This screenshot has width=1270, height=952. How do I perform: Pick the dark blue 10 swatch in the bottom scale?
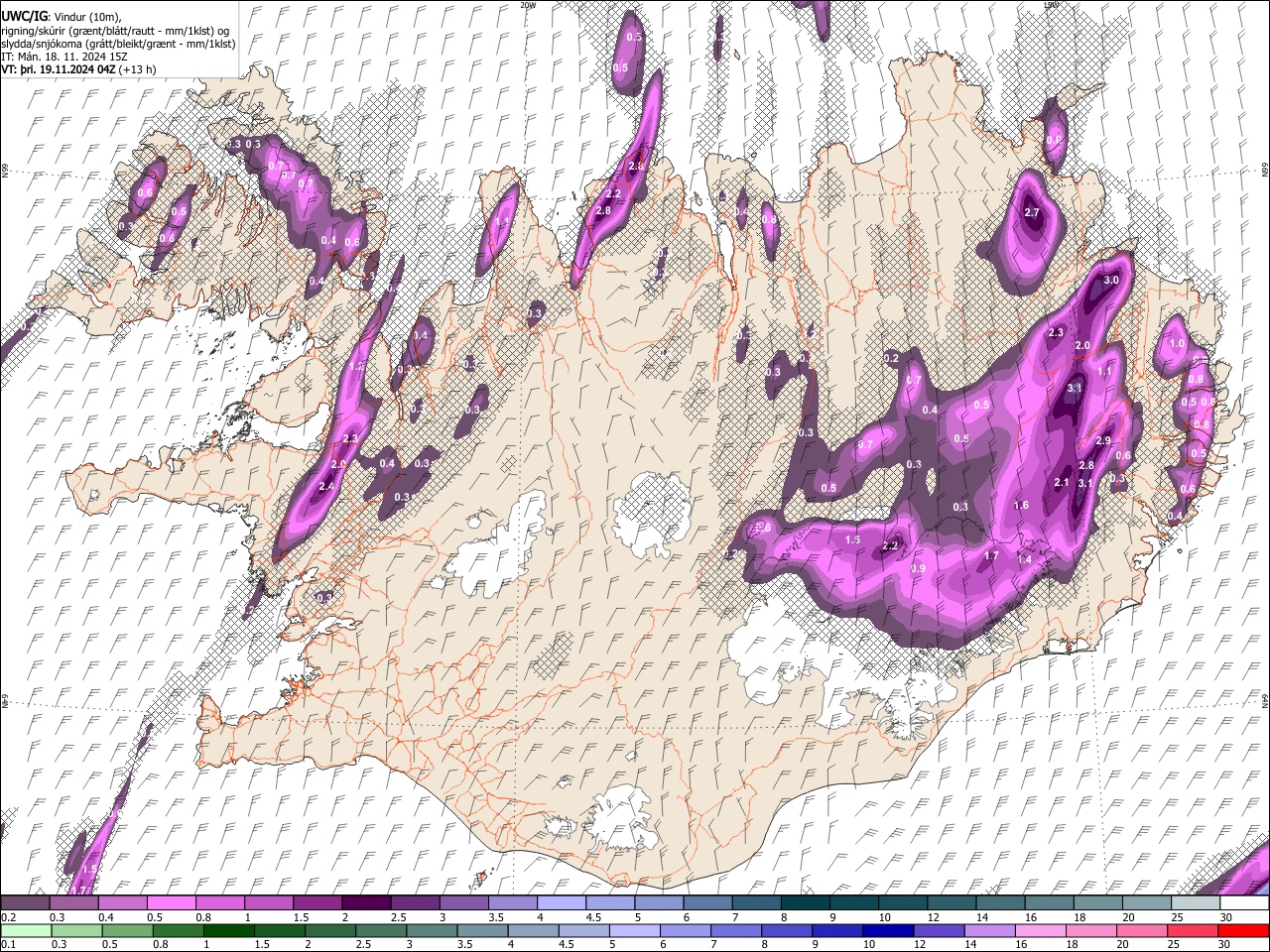coord(888,930)
